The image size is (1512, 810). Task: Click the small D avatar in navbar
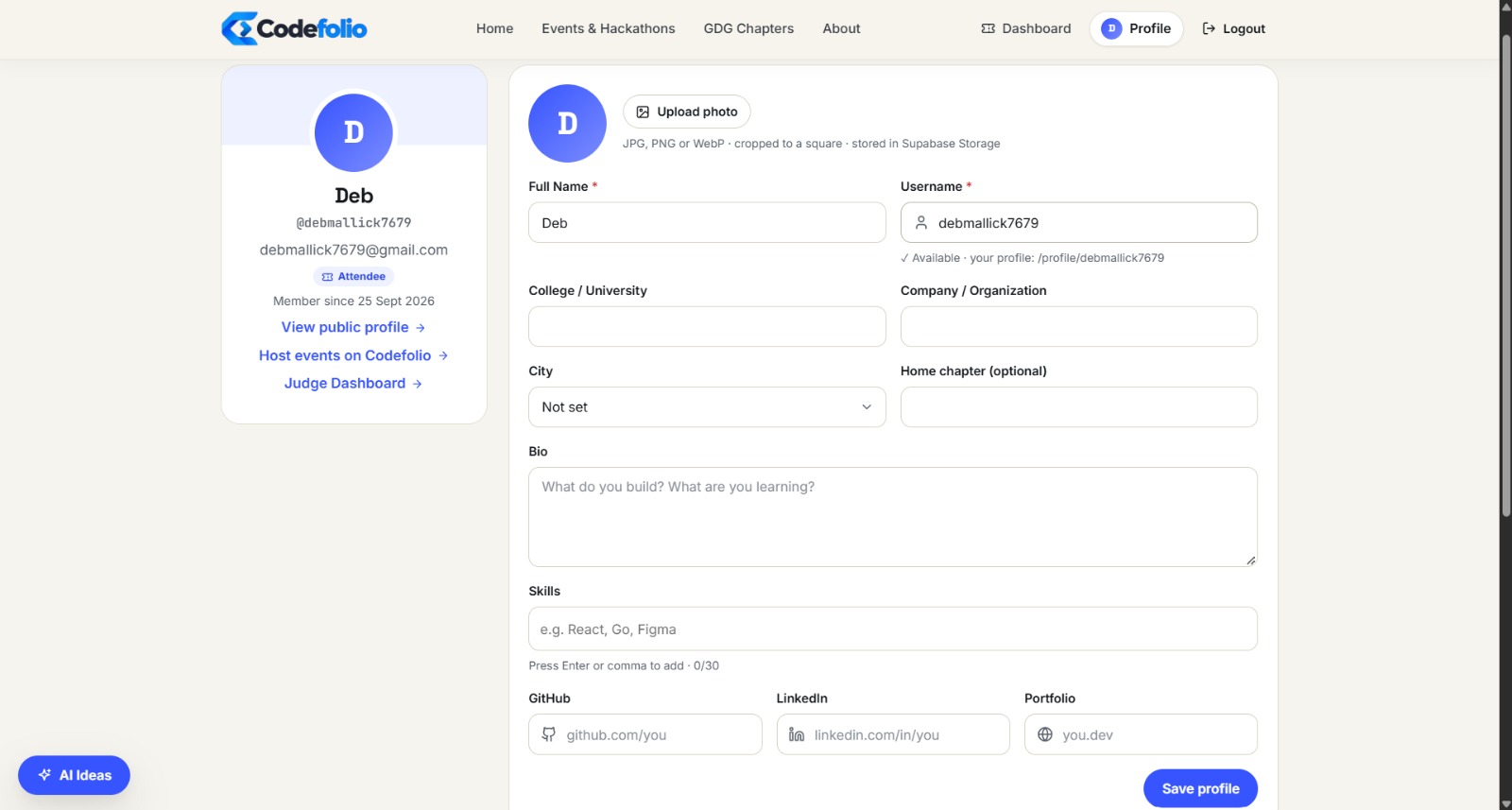pos(1111,28)
